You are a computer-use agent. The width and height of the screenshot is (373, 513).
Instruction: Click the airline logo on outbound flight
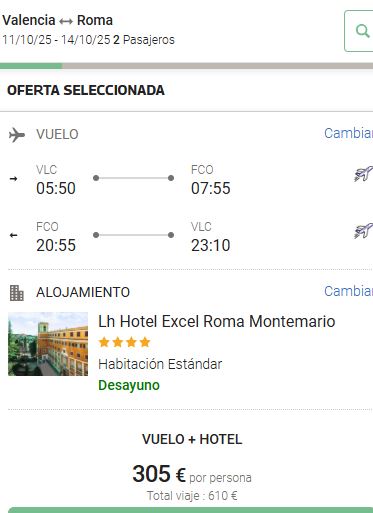(x=363, y=173)
